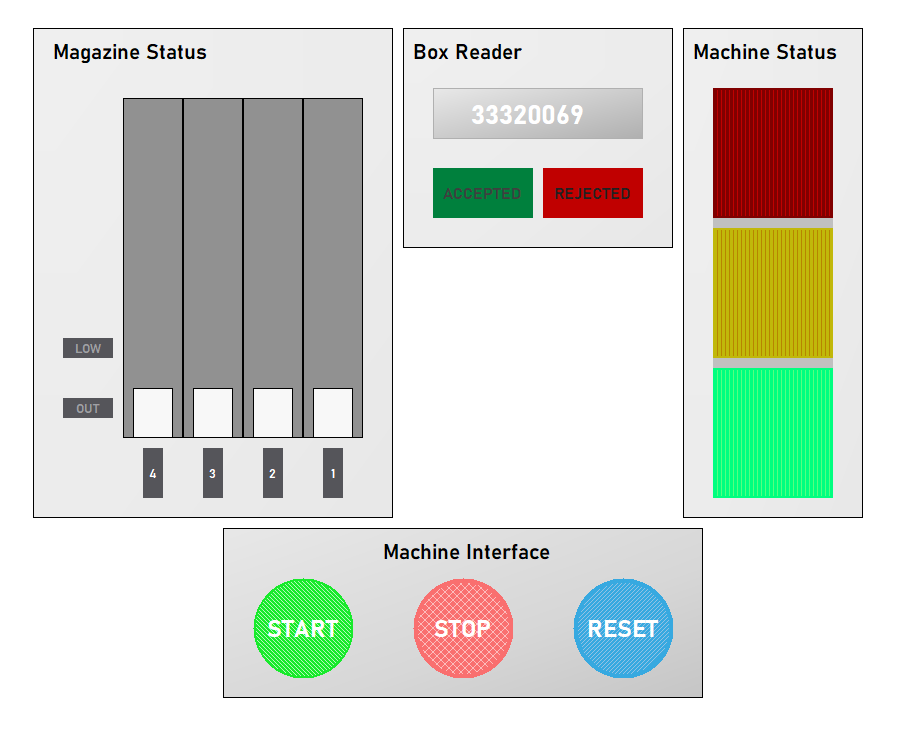
Task: Toggle the ACCEPTED indicator
Action: [483, 192]
